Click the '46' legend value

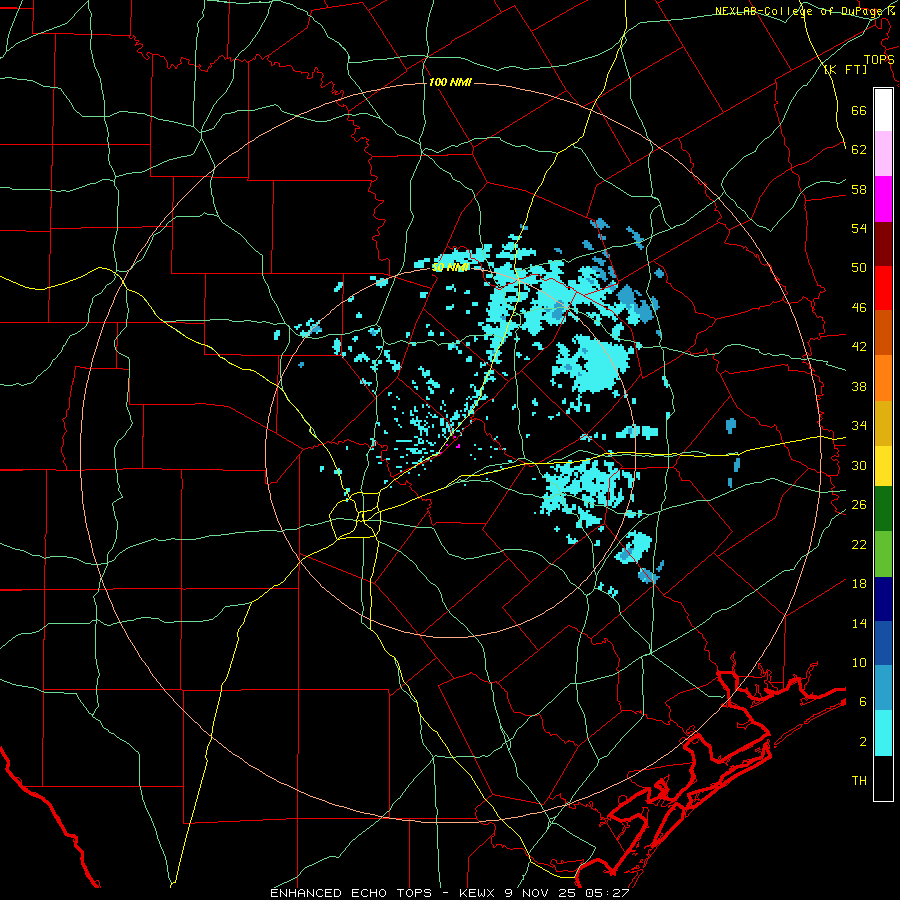859,308
